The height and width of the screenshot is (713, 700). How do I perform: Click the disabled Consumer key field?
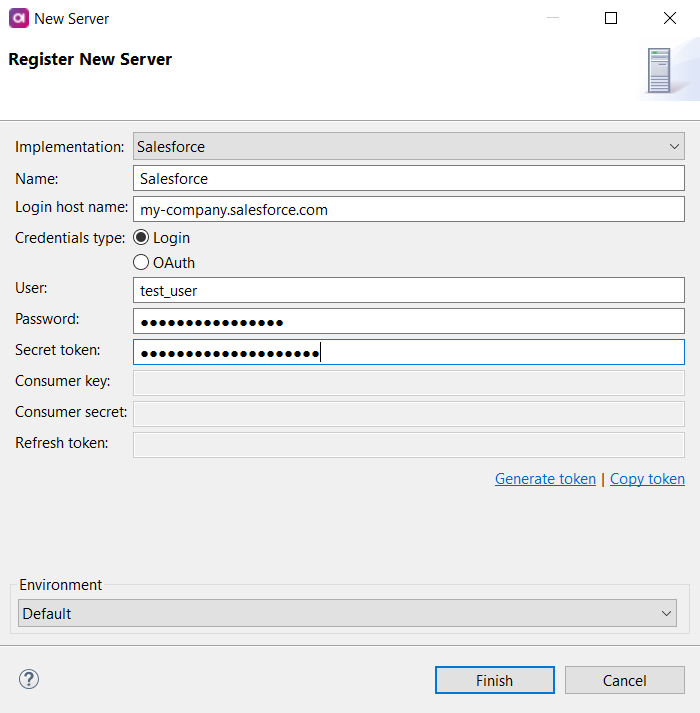408,383
